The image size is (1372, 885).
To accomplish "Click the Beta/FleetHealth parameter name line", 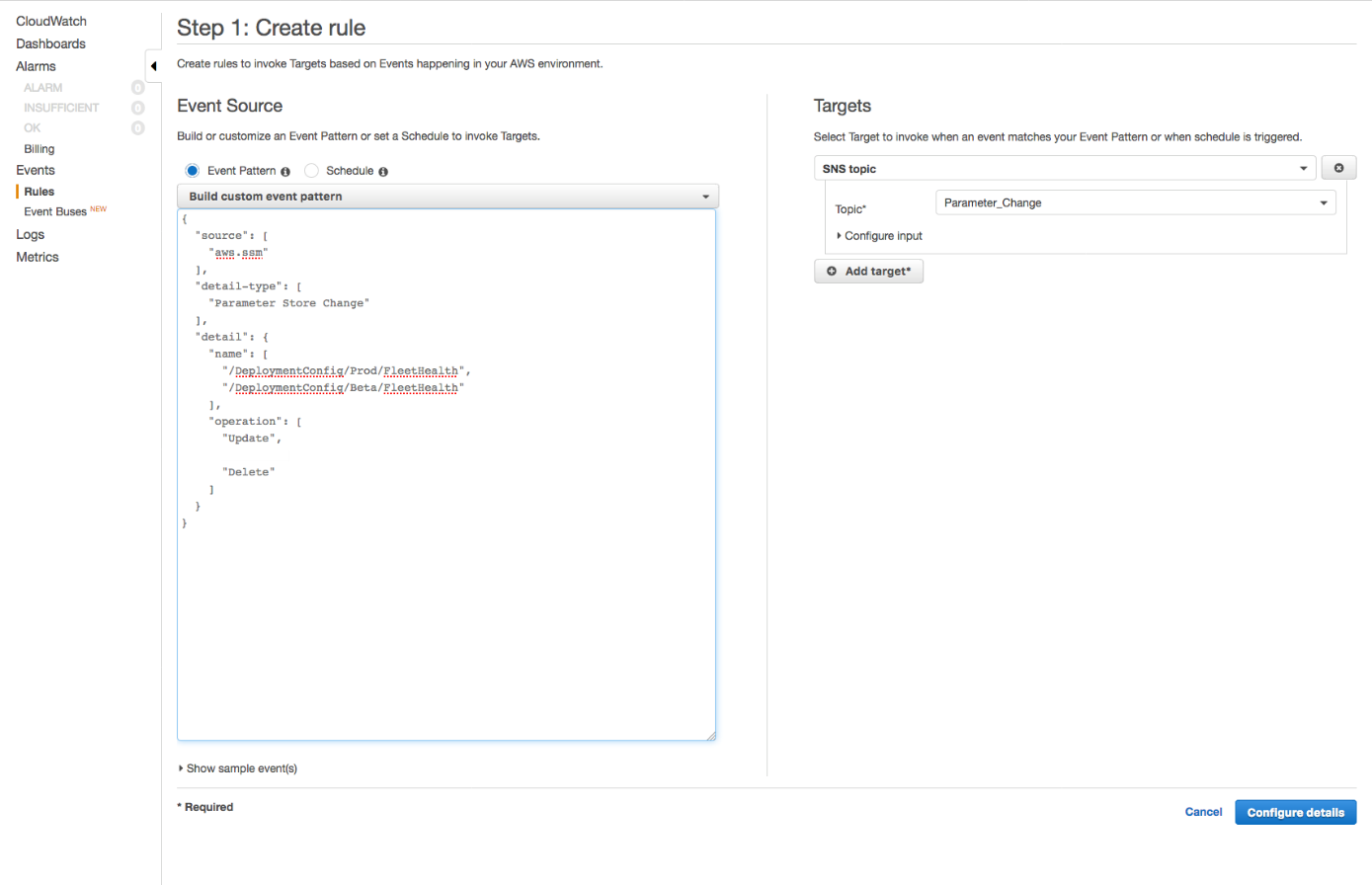I will tap(343, 388).
